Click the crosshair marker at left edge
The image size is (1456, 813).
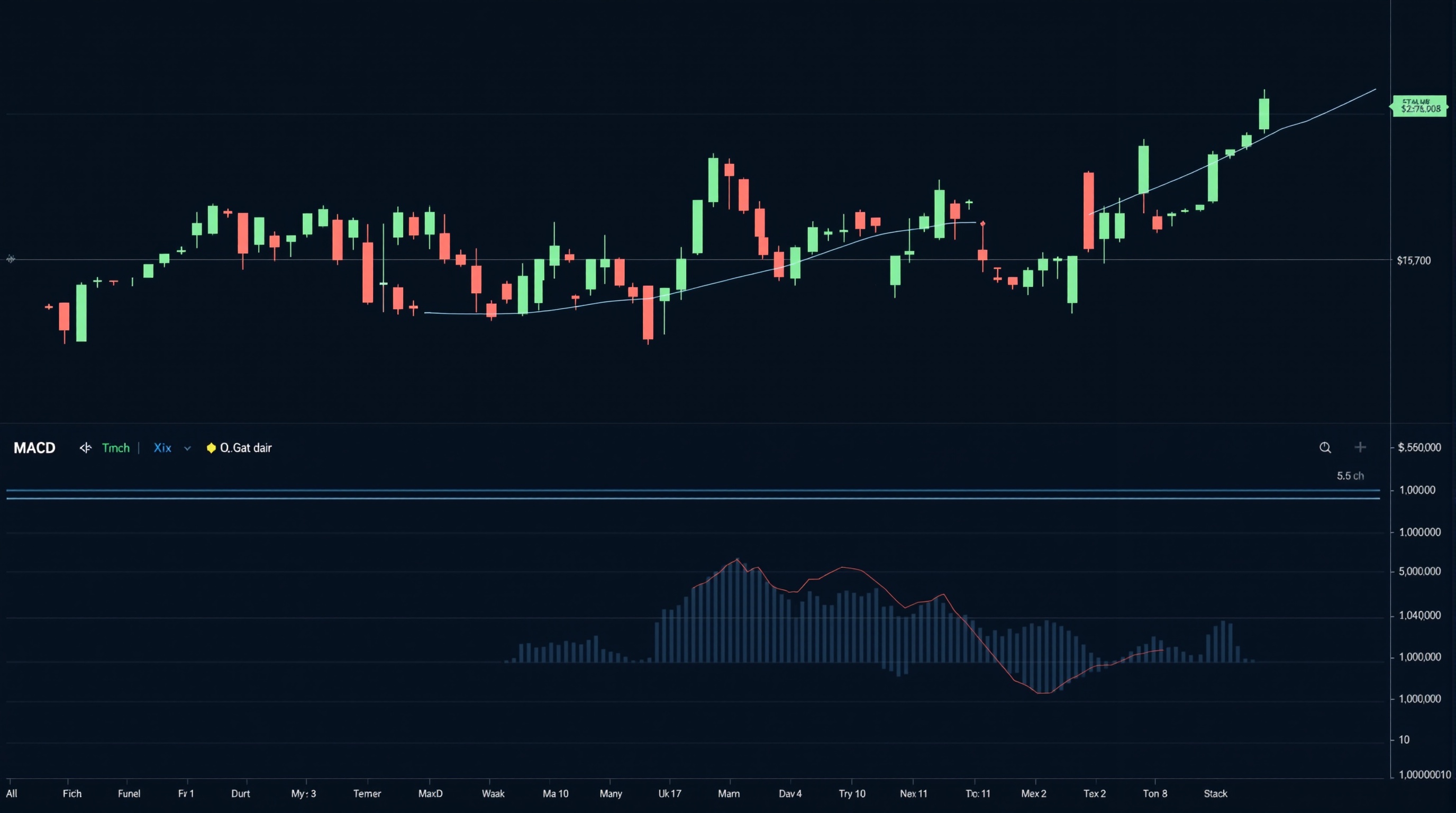coord(11,259)
